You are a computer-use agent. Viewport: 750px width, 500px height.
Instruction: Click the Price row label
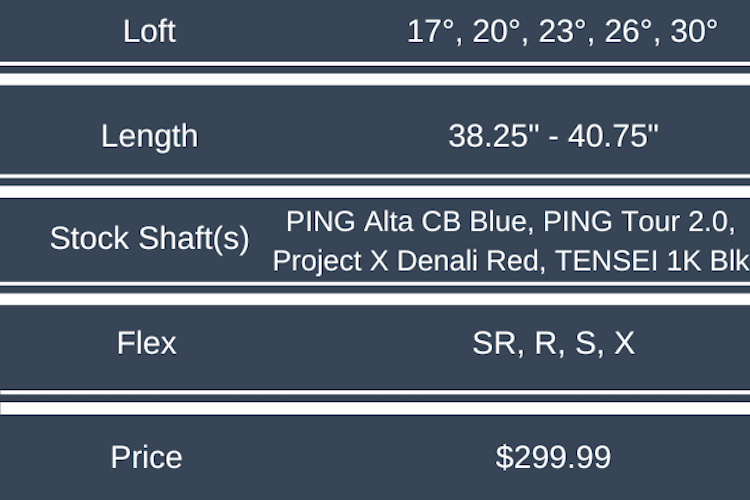[x=146, y=457]
